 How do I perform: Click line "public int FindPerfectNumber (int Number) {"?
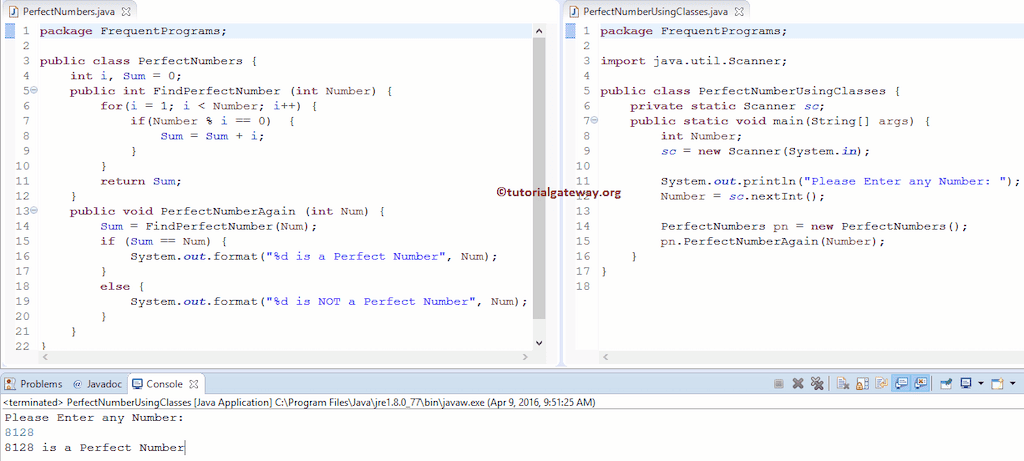(231, 91)
